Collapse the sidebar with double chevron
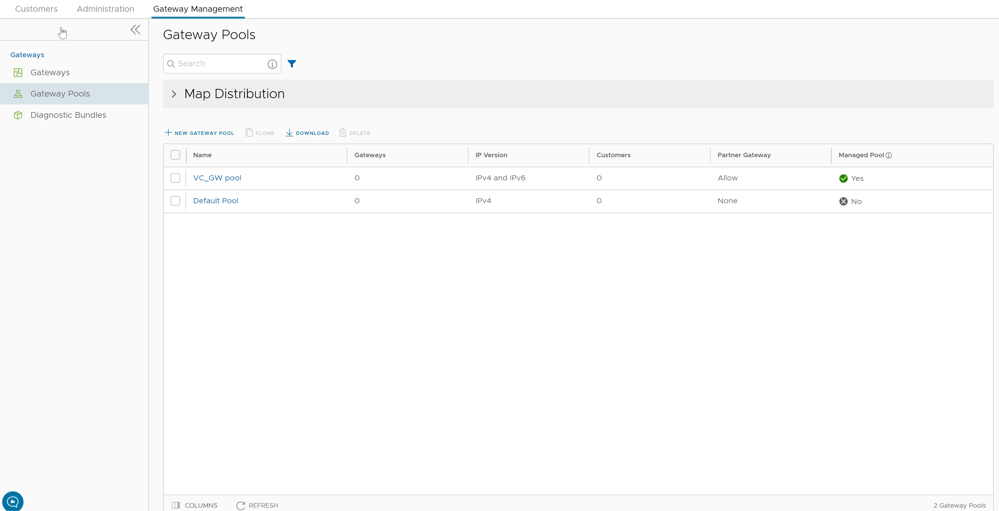Screen dimensions: 999x511 click(x=135, y=30)
